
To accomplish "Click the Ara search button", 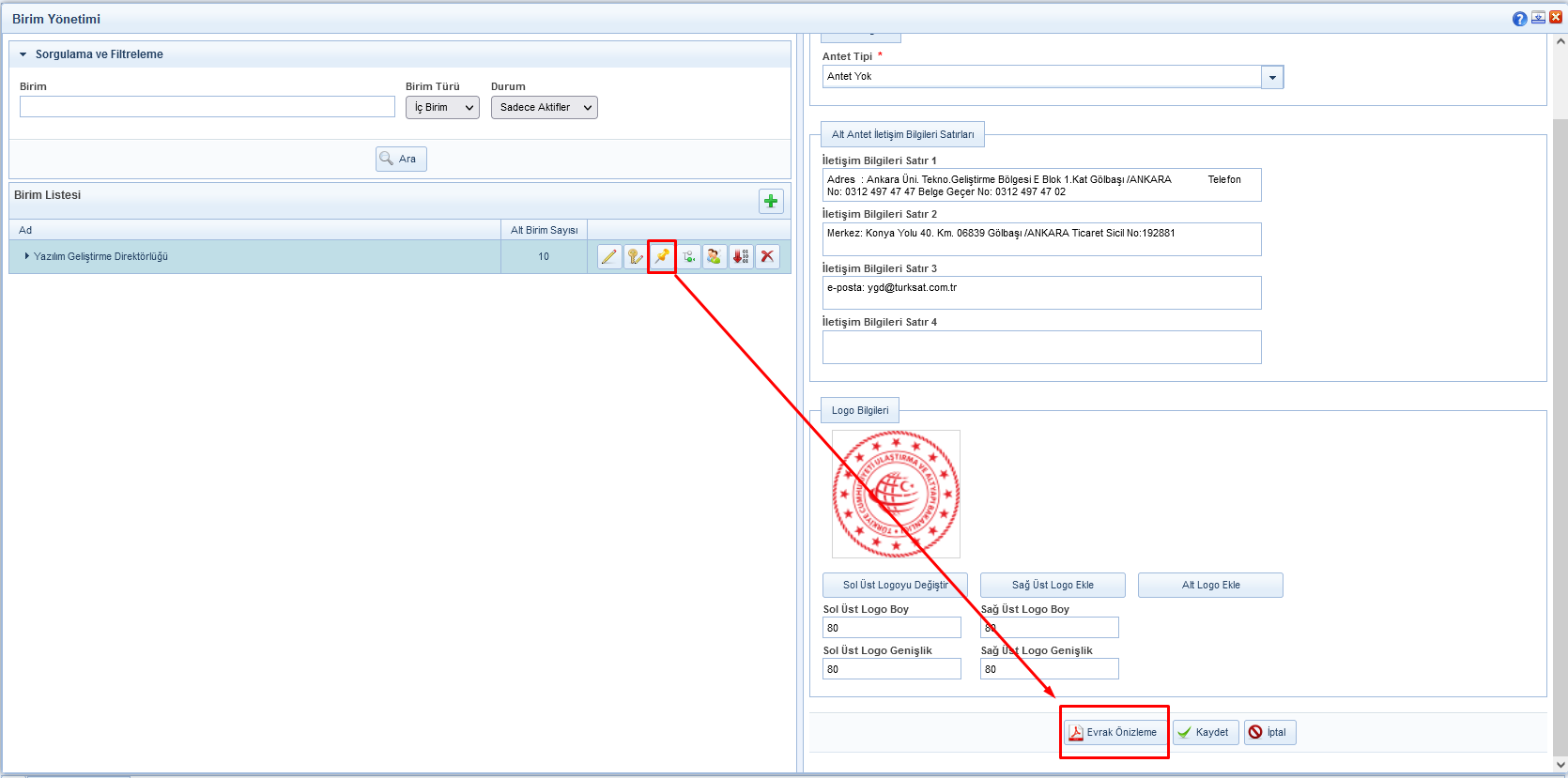I will pos(401,160).
